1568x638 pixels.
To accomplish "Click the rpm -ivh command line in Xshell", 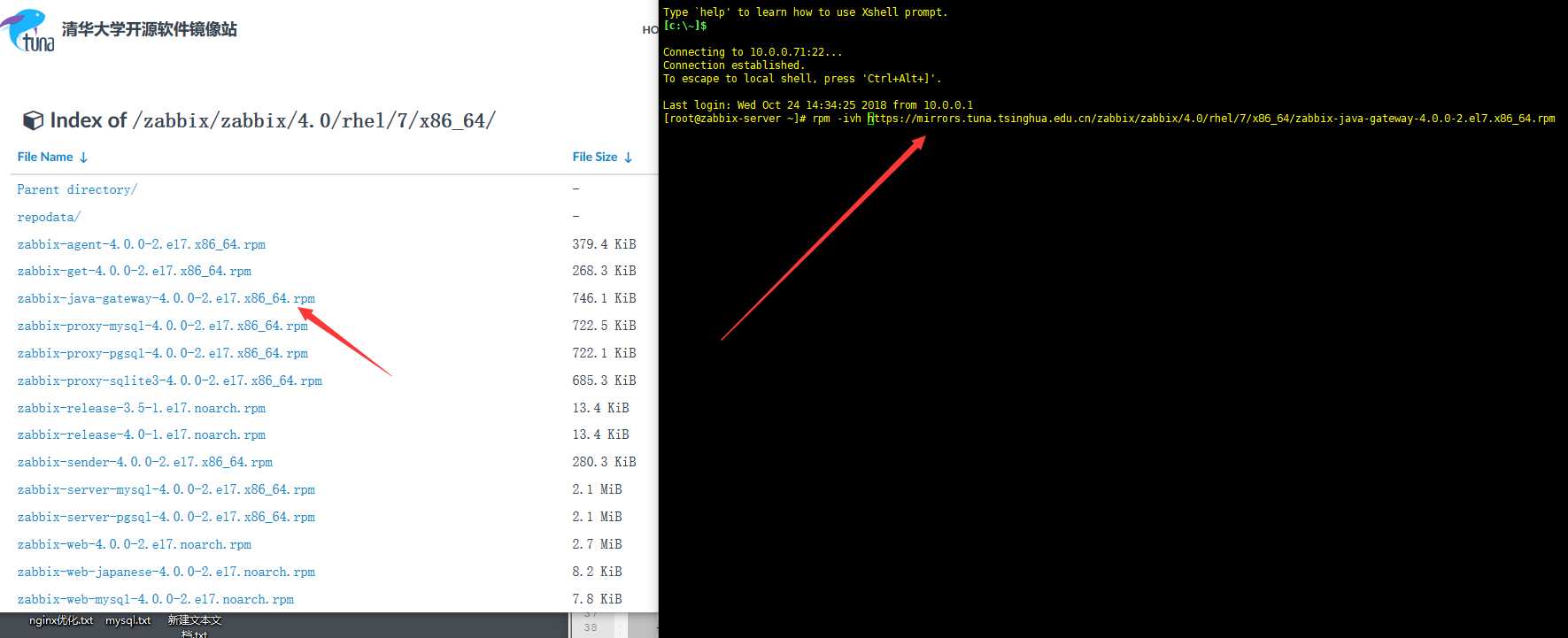I will click(1108, 119).
